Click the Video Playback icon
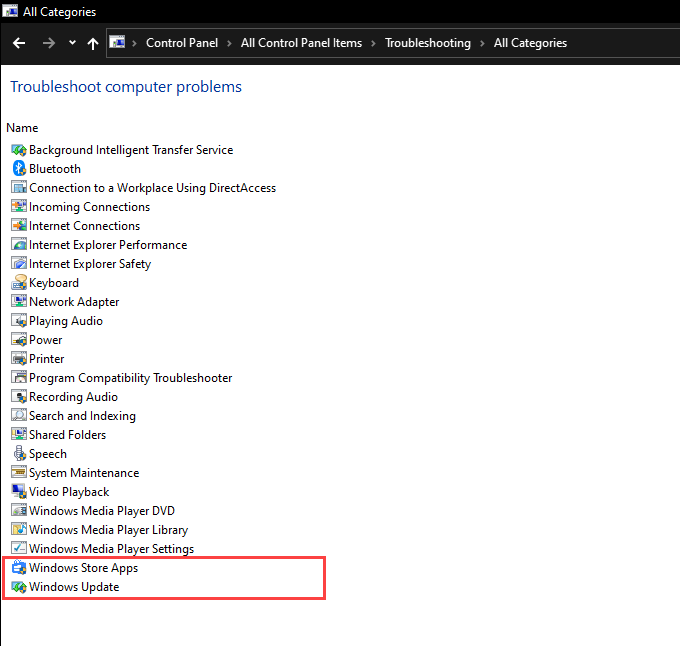The height and width of the screenshot is (646, 680). pyautogui.click(x=19, y=492)
